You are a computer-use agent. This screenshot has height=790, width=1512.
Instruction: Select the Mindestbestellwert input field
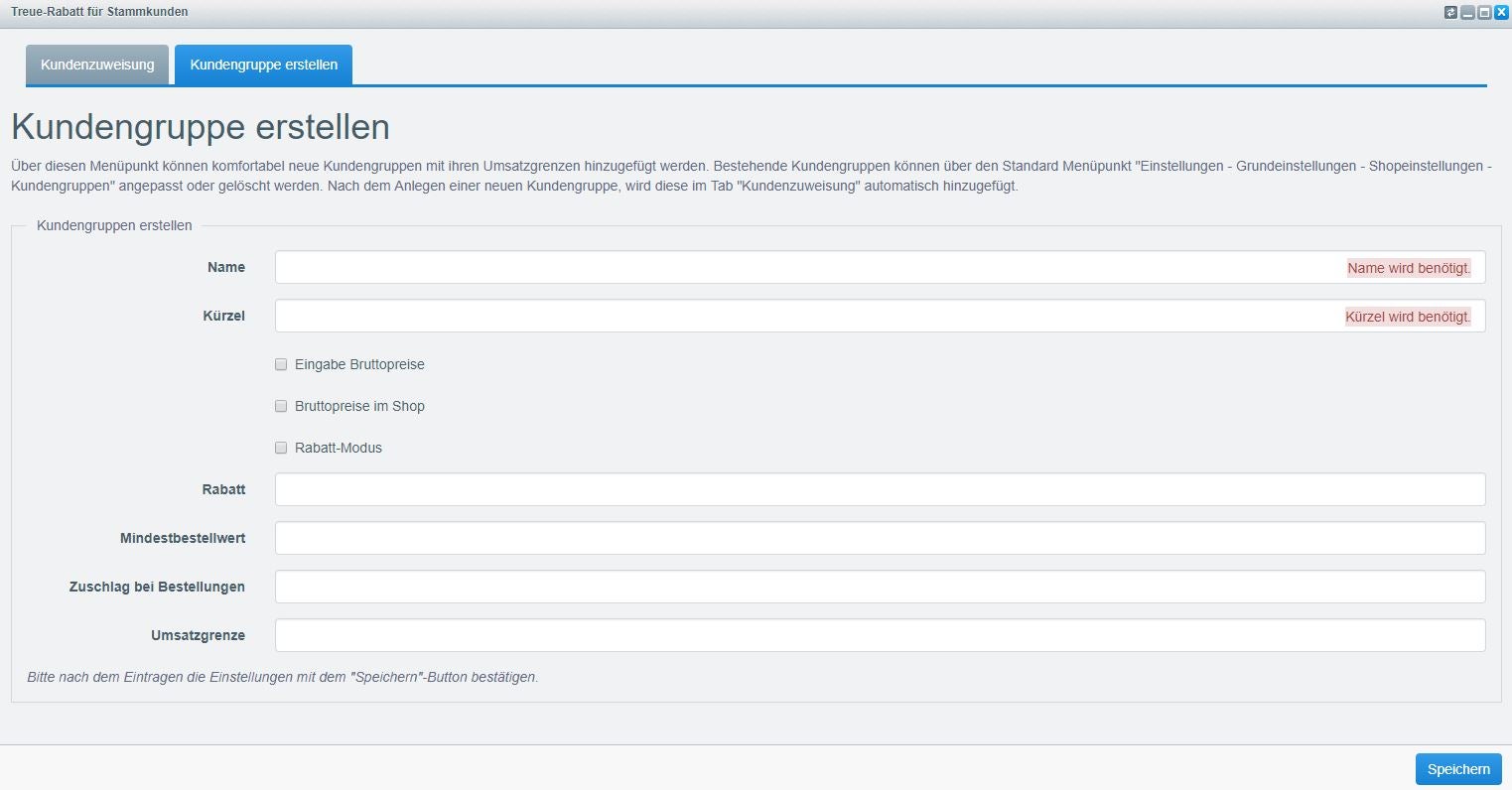(880, 538)
